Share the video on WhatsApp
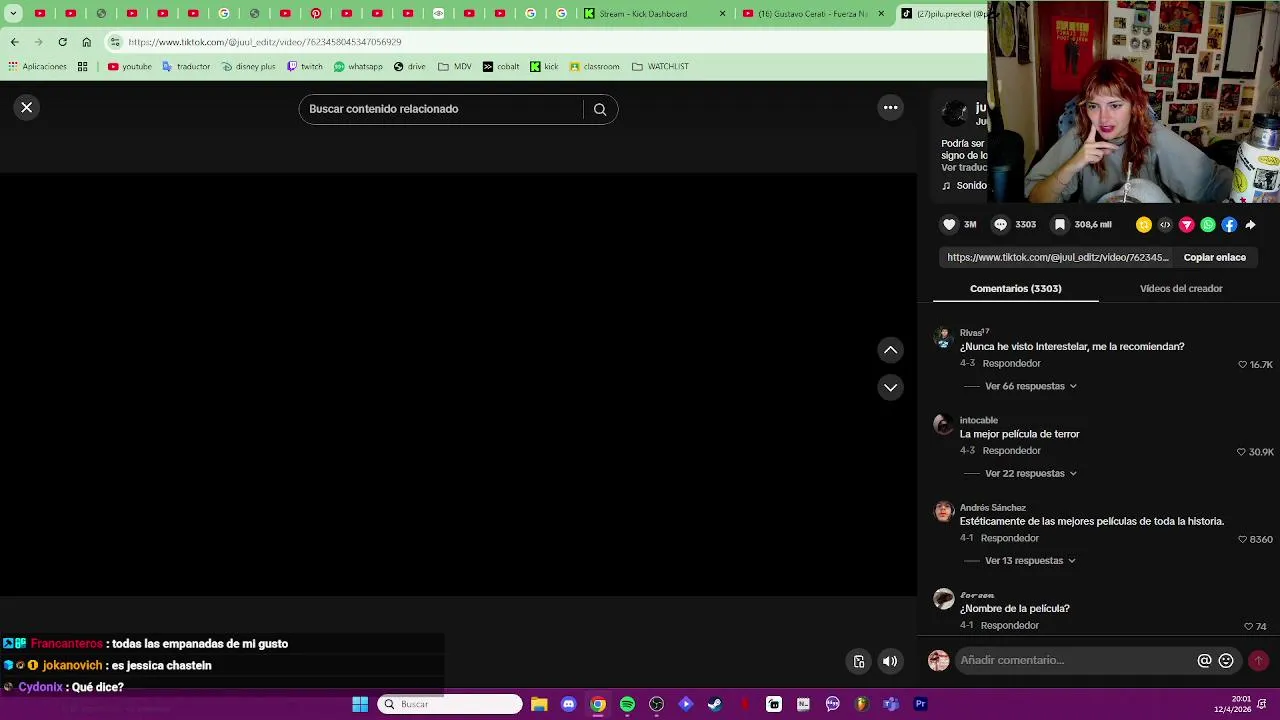 [1208, 225]
